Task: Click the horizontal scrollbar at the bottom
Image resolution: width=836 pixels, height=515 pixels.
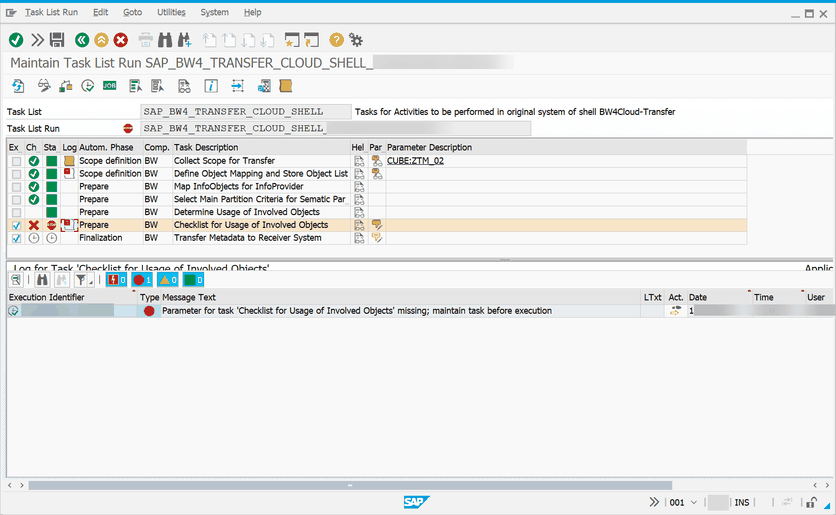Action: click(350, 485)
